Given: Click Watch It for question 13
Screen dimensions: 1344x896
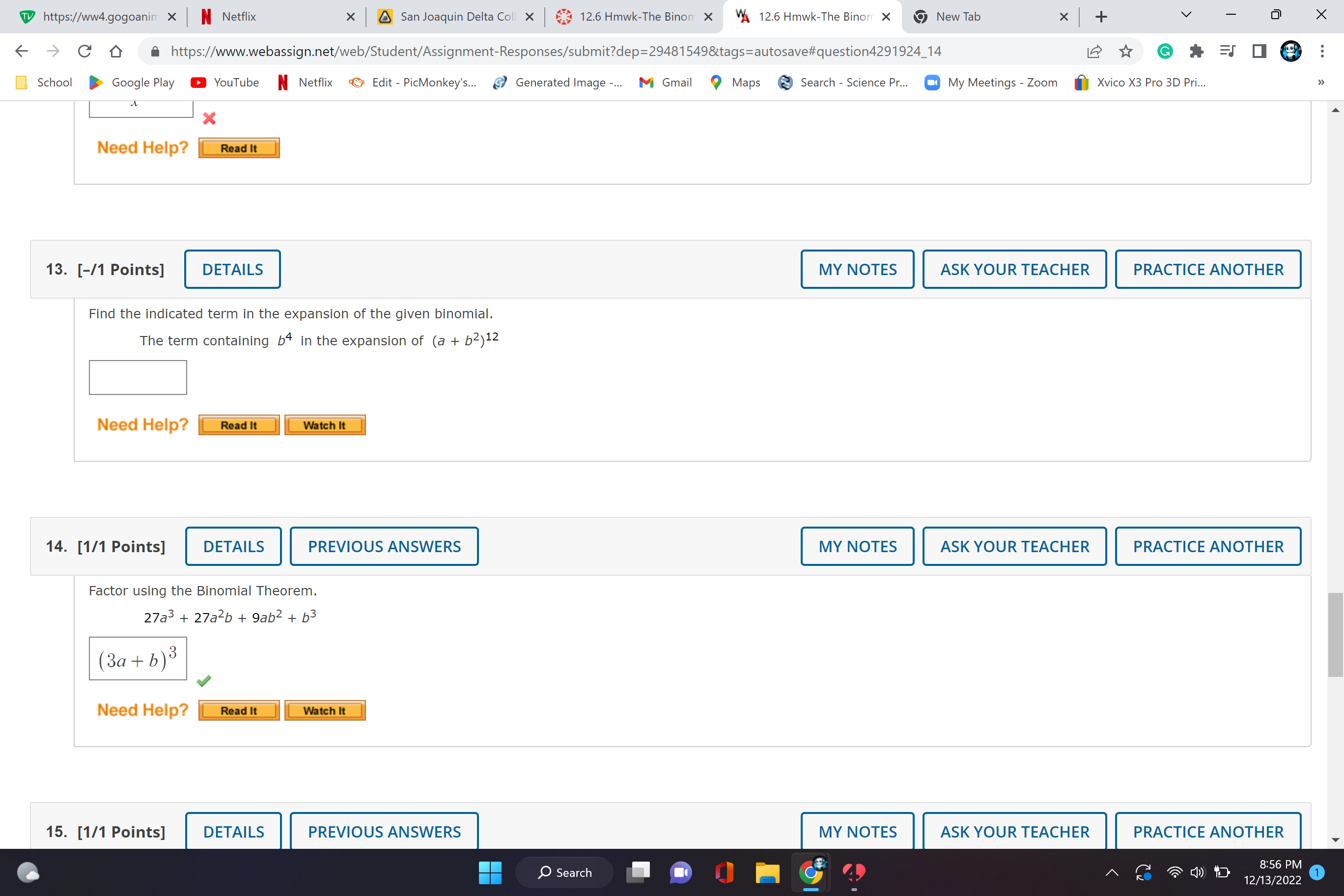Looking at the screenshot, I should pos(325,425).
